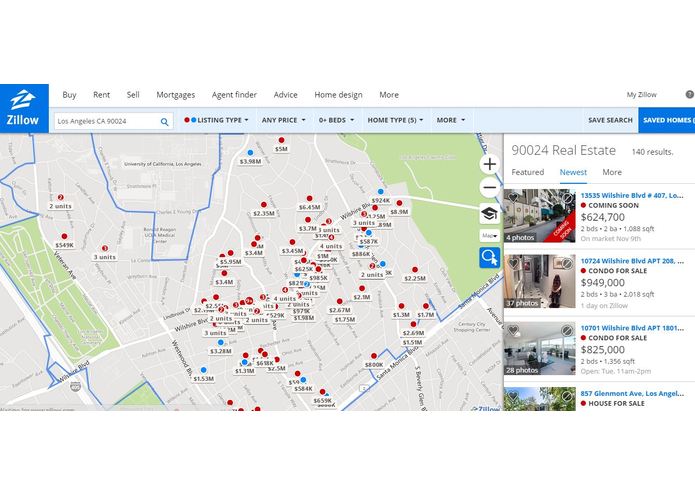
Task: Toggle schools graduation cap icon
Action: (x=489, y=214)
